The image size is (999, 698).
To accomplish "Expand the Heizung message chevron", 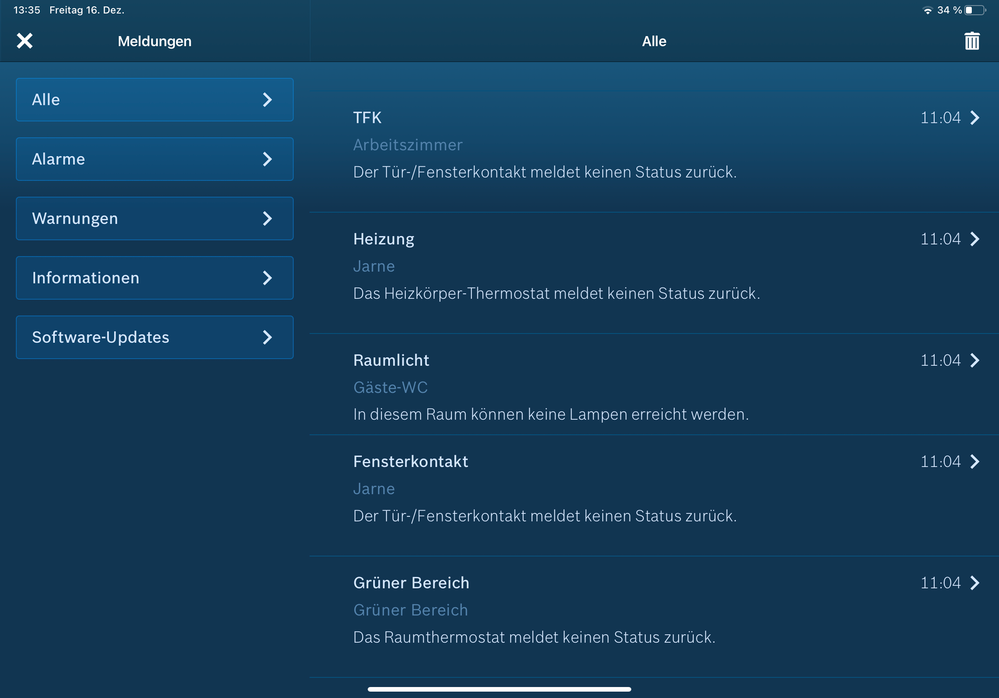I will pos(974,239).
